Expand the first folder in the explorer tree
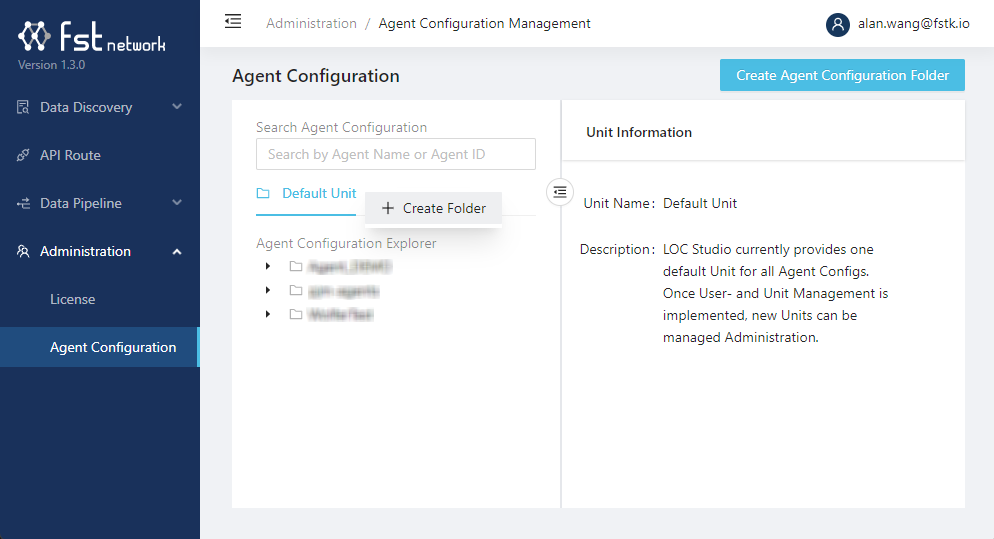Viewport: 994px width, 539px height. coord(267,266)
